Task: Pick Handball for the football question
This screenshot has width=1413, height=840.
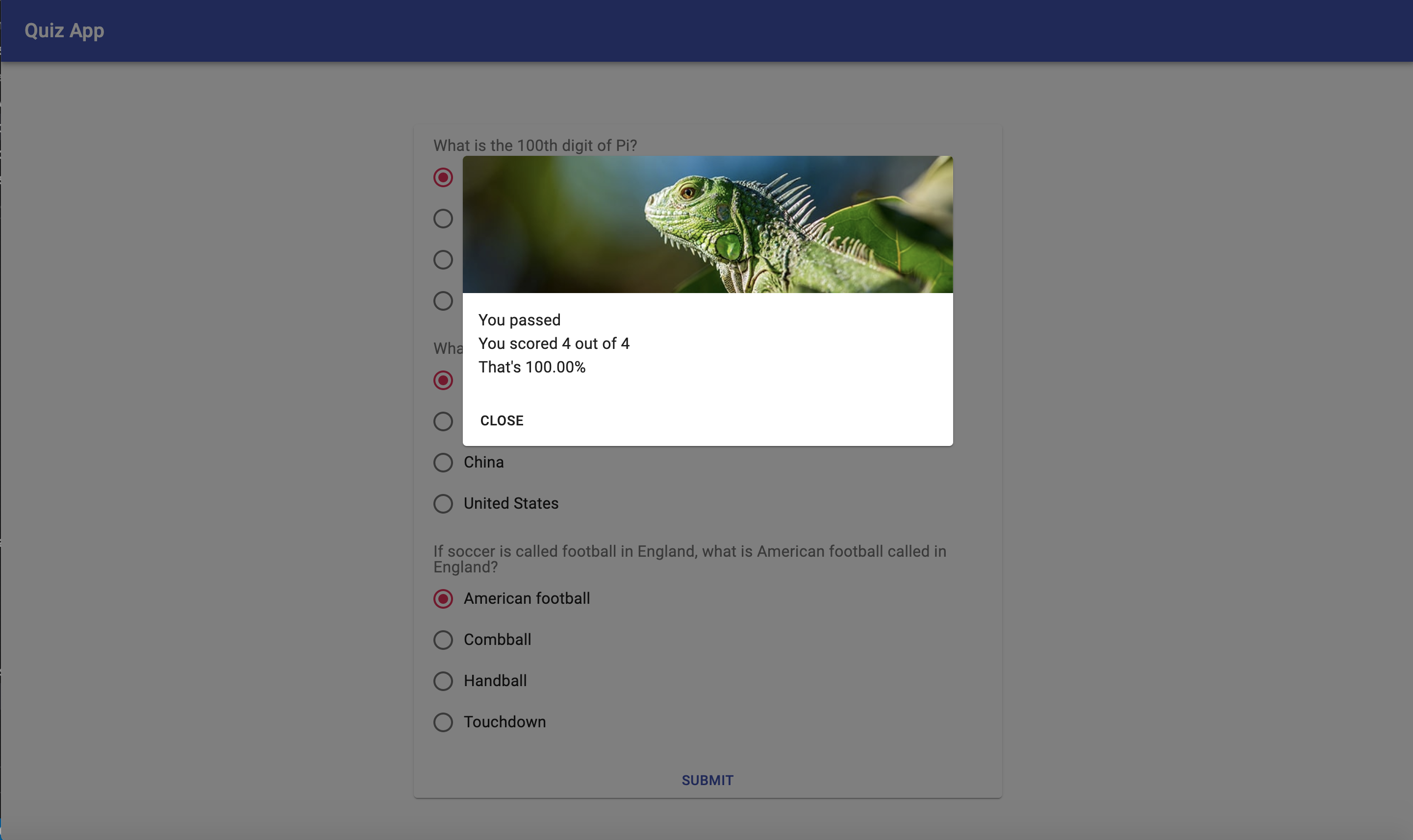Action: 443,681
